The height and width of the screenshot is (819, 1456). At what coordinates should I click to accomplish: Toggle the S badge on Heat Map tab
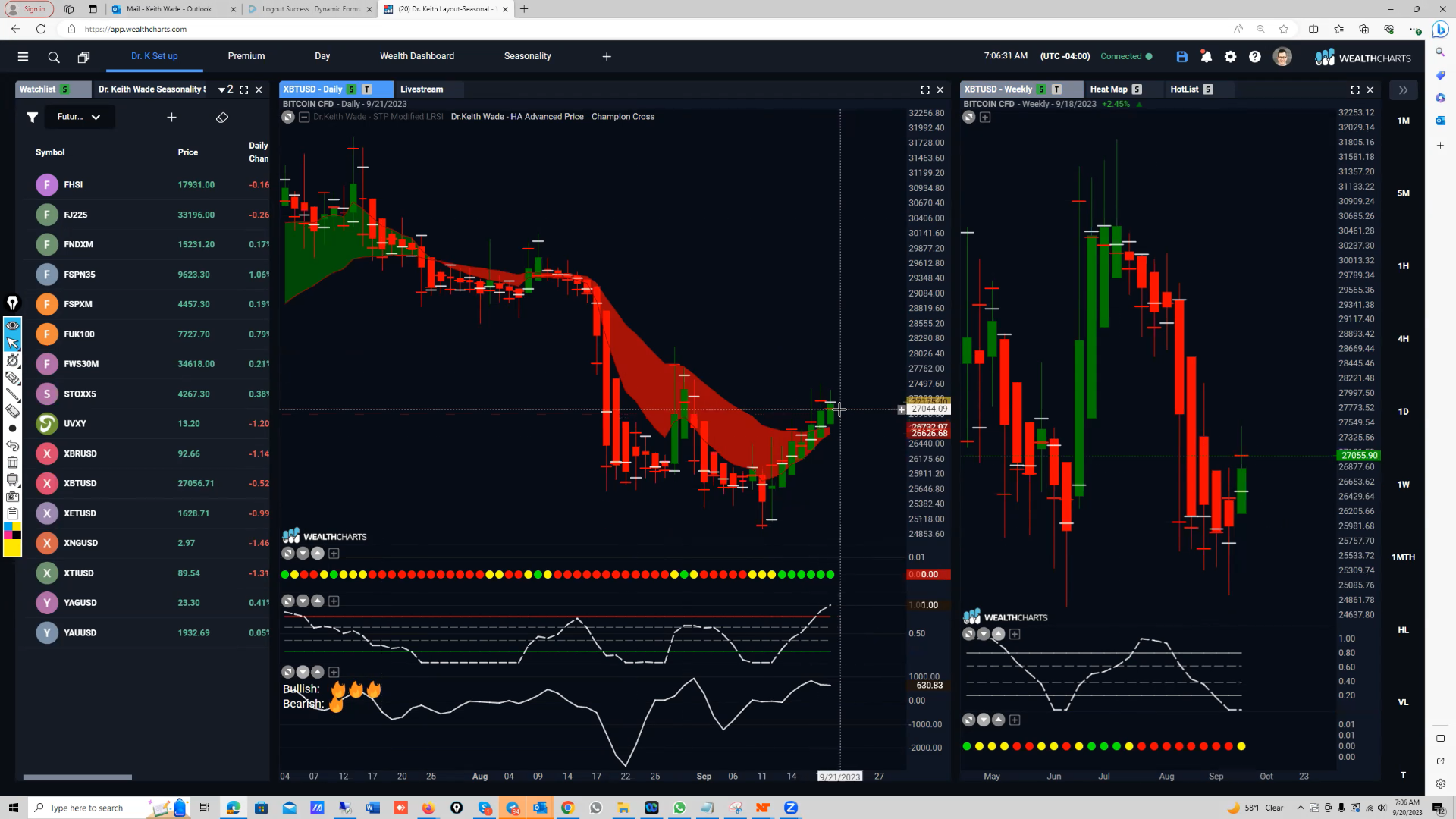(x=1137, y=89)
